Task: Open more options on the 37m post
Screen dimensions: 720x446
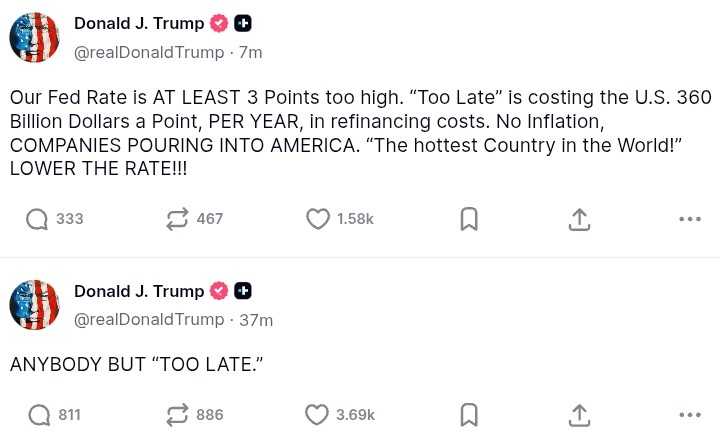Action: (x=690, y=415)
